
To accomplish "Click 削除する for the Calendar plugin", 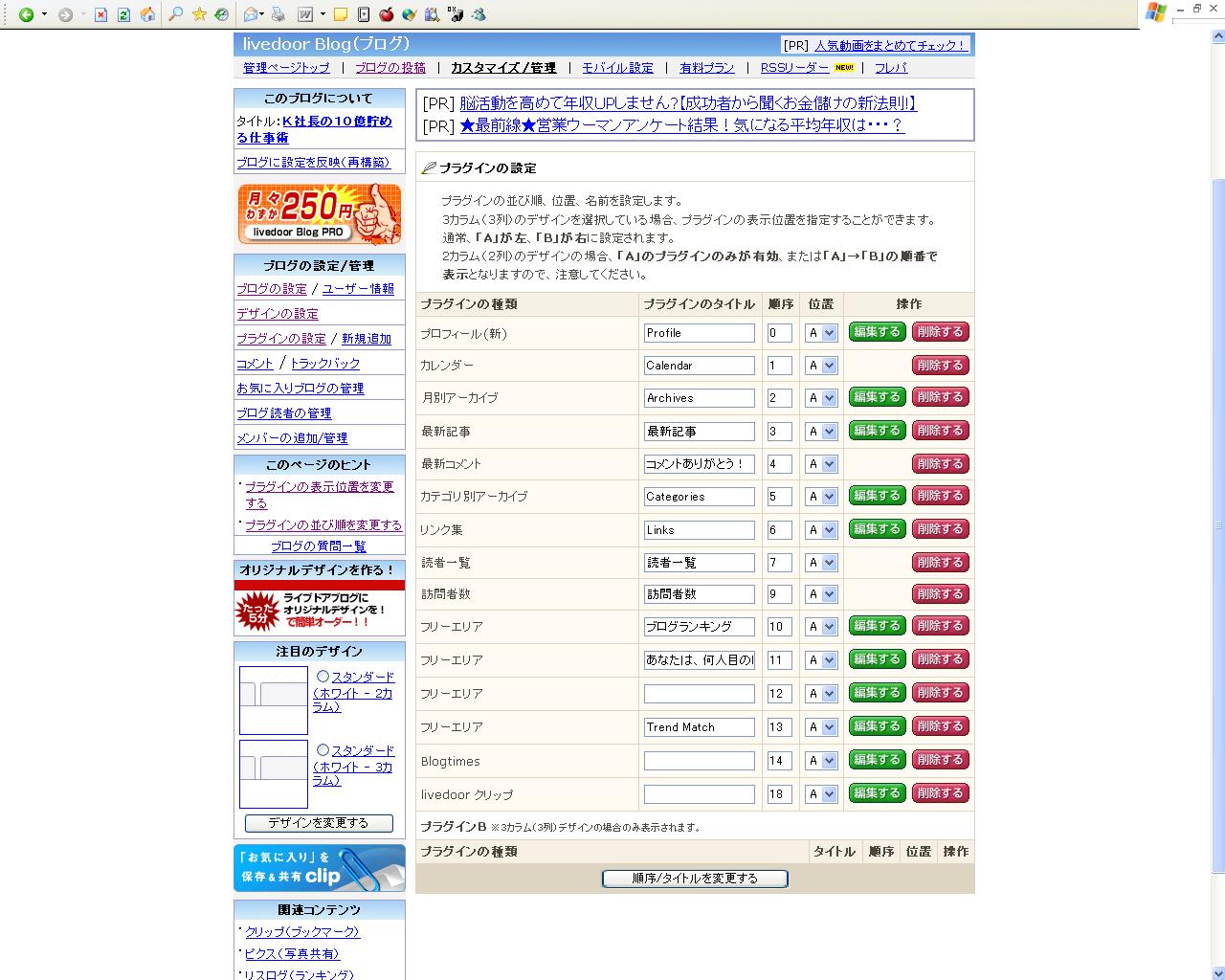I will 941,366.
